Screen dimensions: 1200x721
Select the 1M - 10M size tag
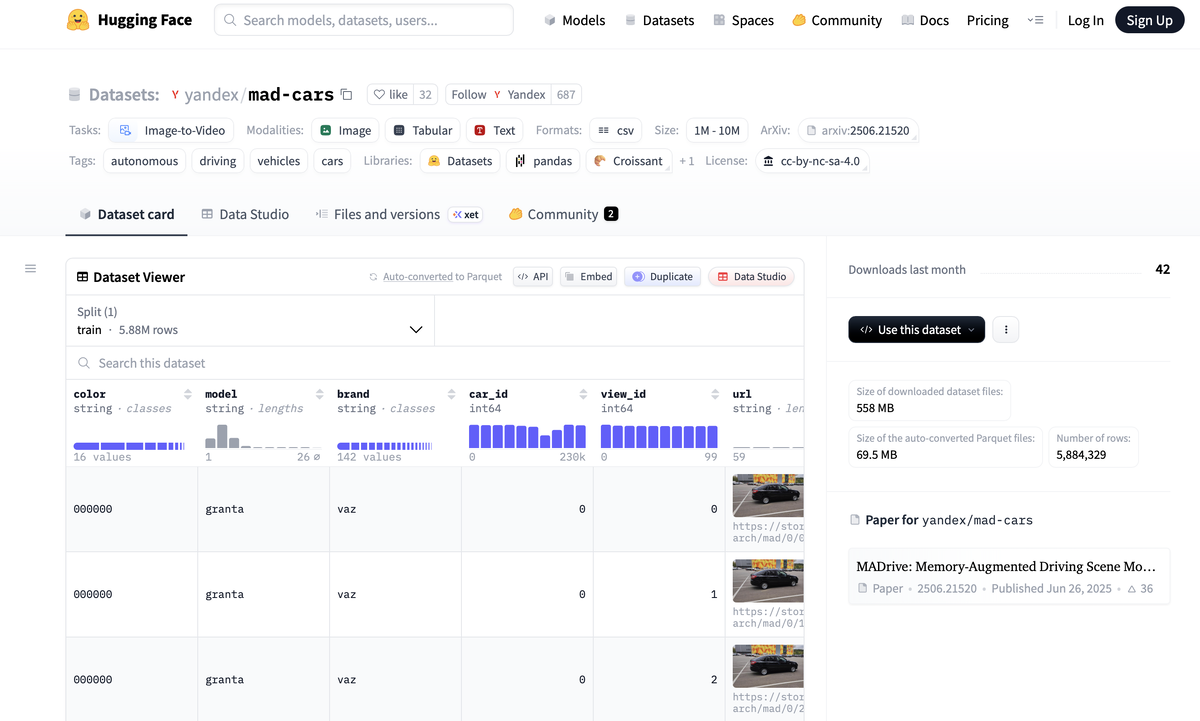tap(716, 130)
